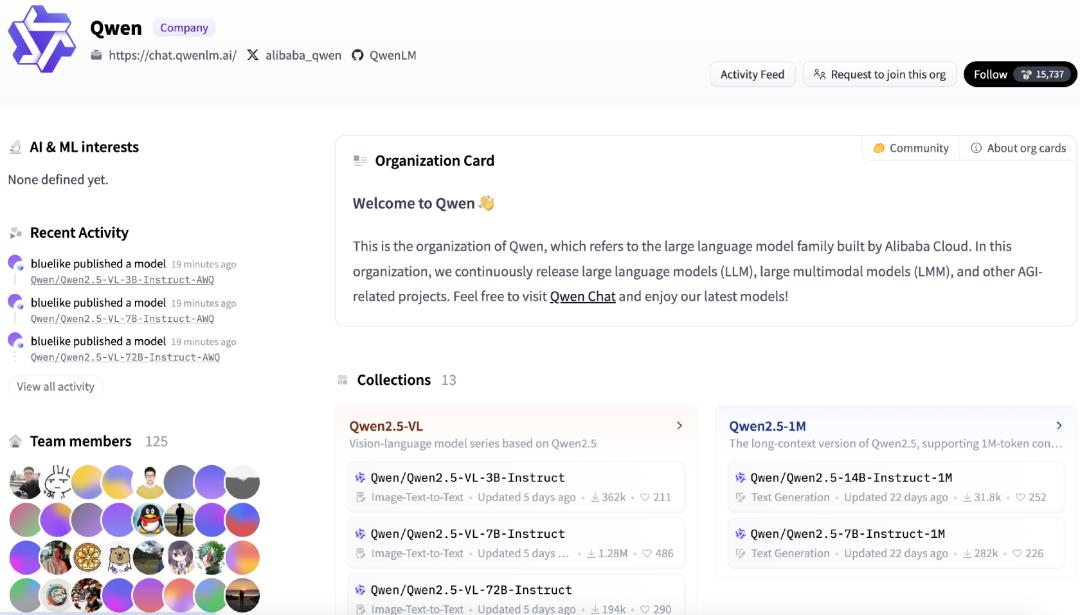Image resolution: width=1080 pixels, height=615 pixels.
Task: Open Qwen/Qwen2.5-VL-72B-Instruct-AWQ activity link
Action: click(x=125, y=357)
